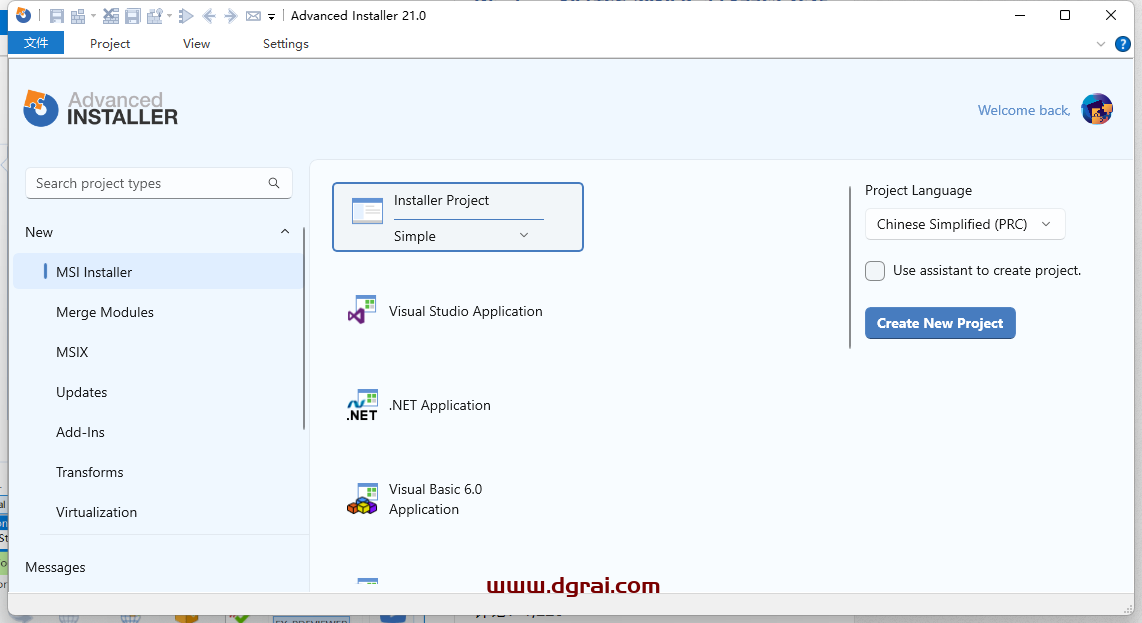The width and height of the screenshot is (1142, 623).
Task: Open the Customize Quick Access Toolbar dropdown
Action: (271, 17)
